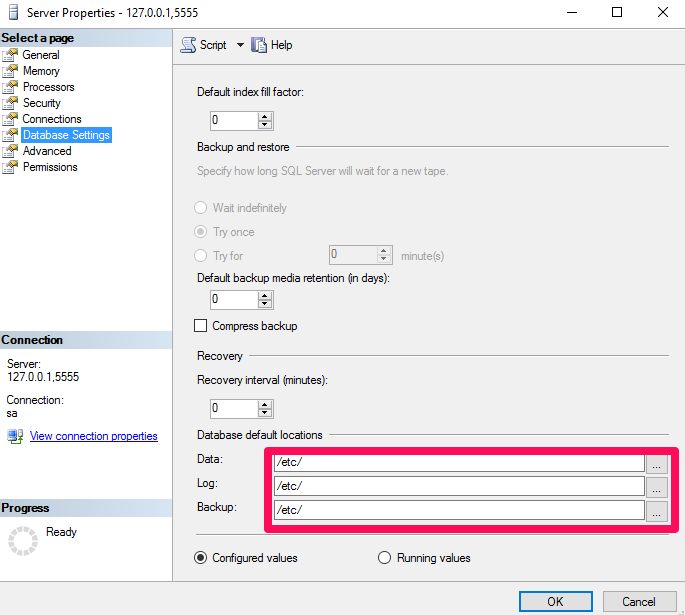Open Help from the toolbar
The width and height of the screenshot is (685, 615).
point(272,45)
